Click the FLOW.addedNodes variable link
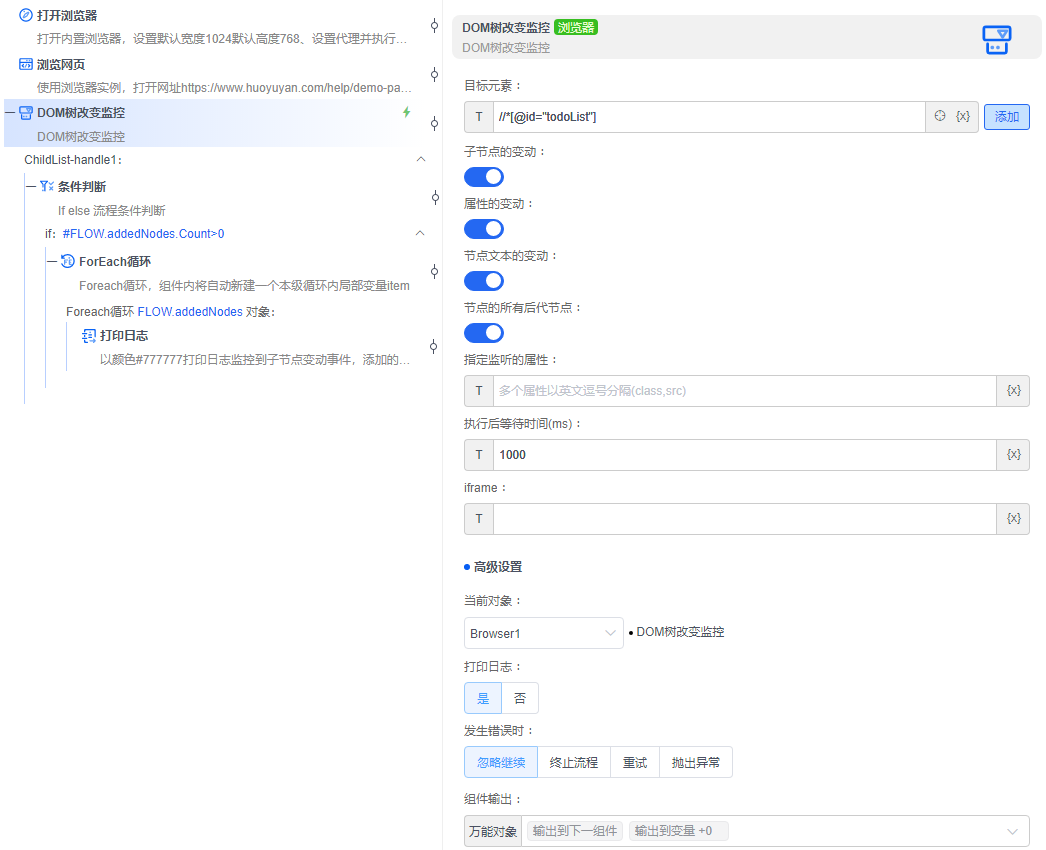Viewport: 1046px width, 850px height. click(x=190, y=310)
